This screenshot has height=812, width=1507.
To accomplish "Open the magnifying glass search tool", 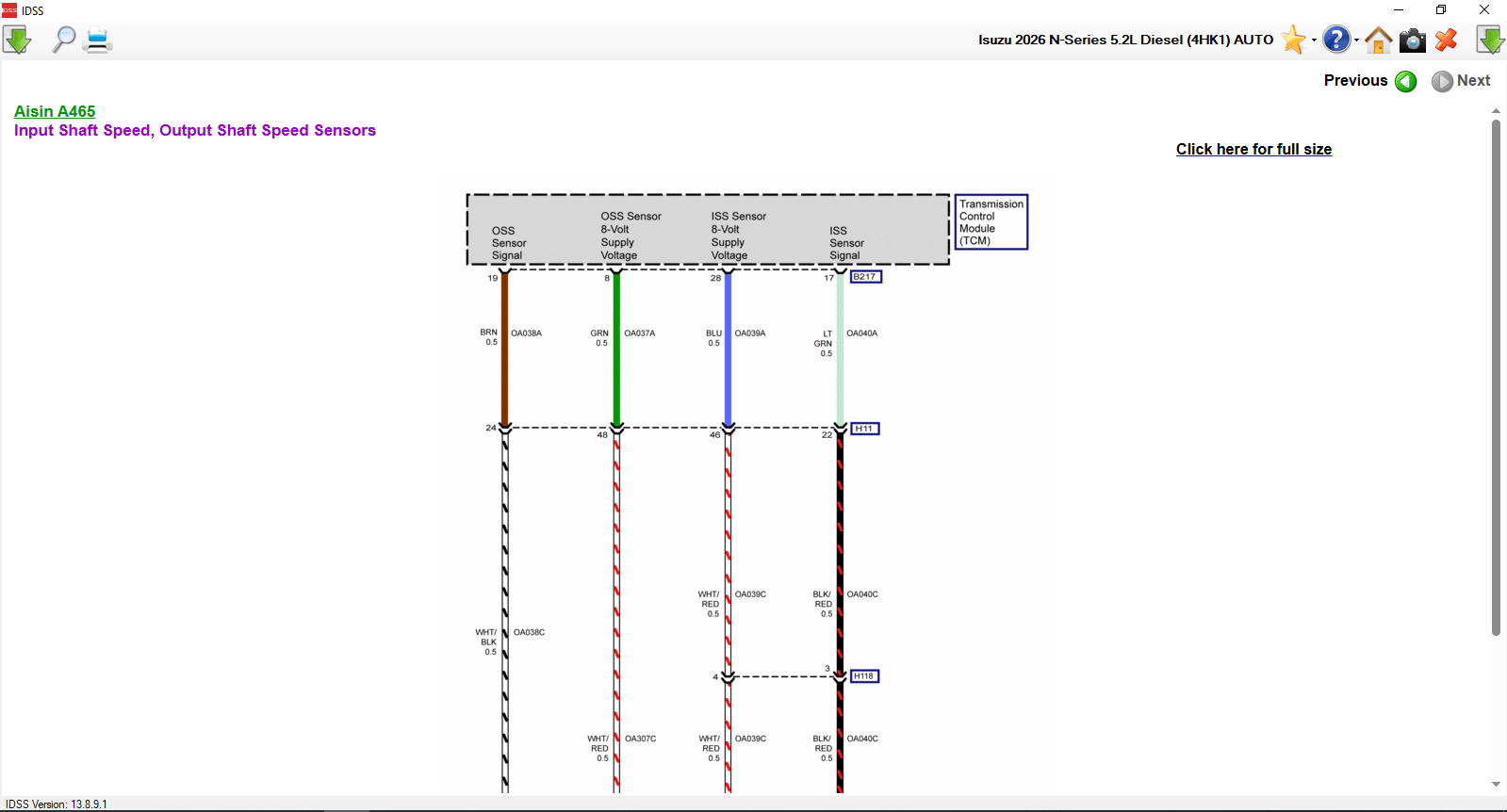I will point(63,40).
